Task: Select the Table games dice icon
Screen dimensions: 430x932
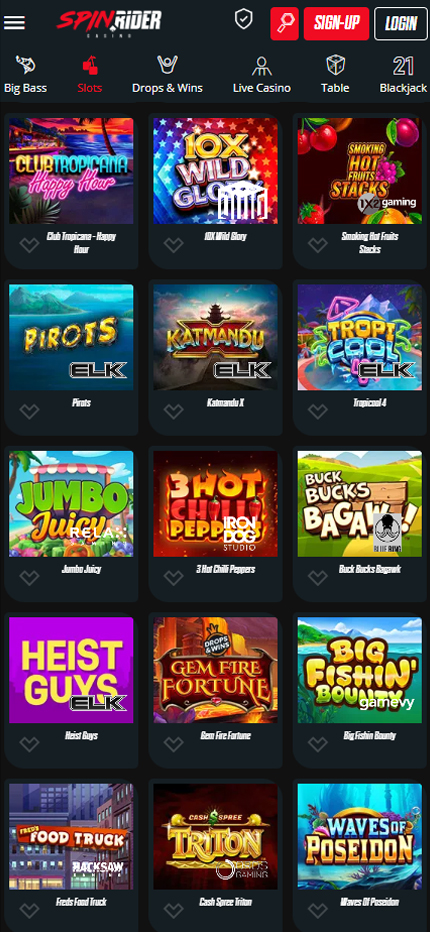Action: [335, 65]
